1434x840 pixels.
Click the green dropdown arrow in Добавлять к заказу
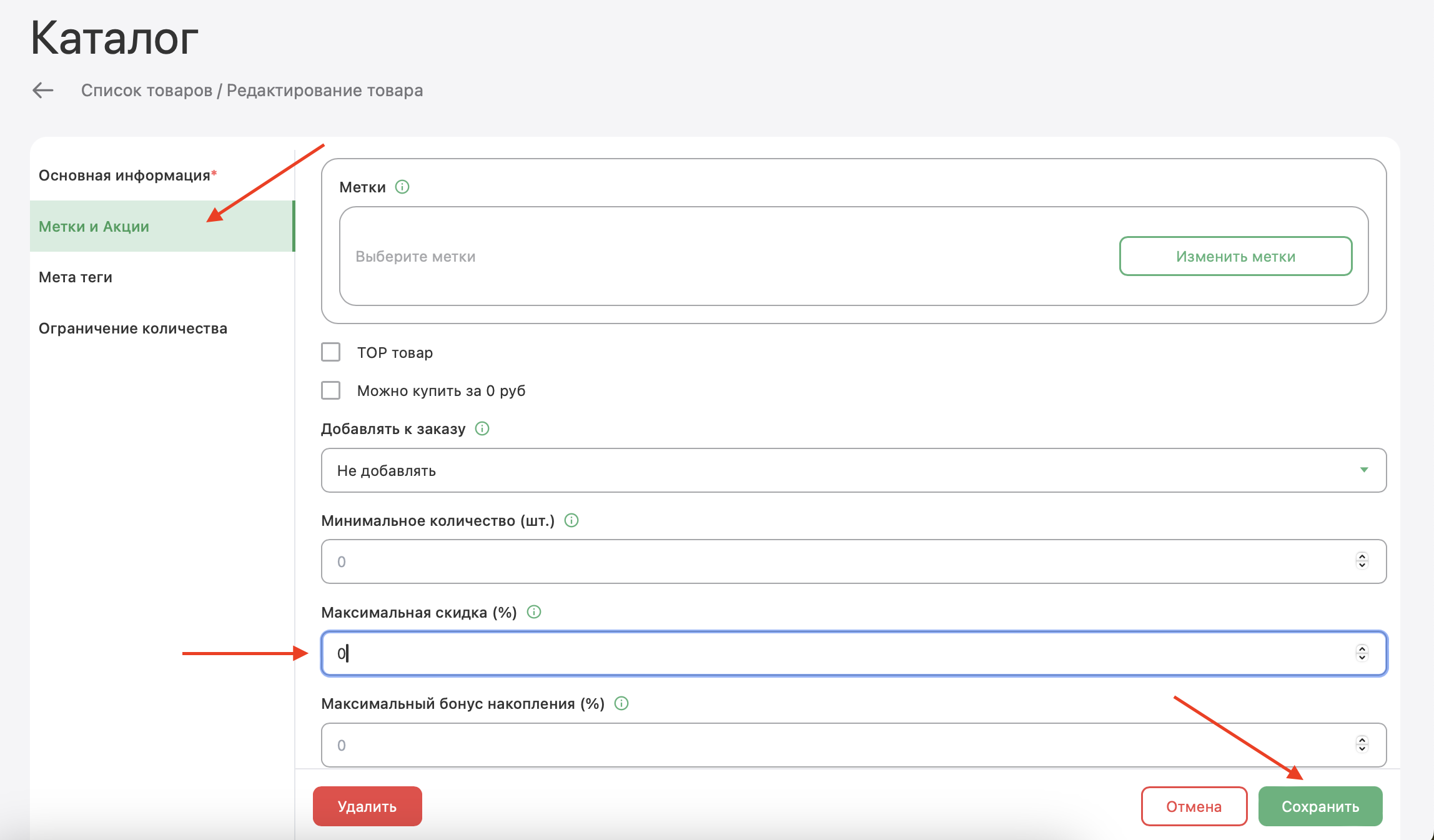tap(1364, 470)
